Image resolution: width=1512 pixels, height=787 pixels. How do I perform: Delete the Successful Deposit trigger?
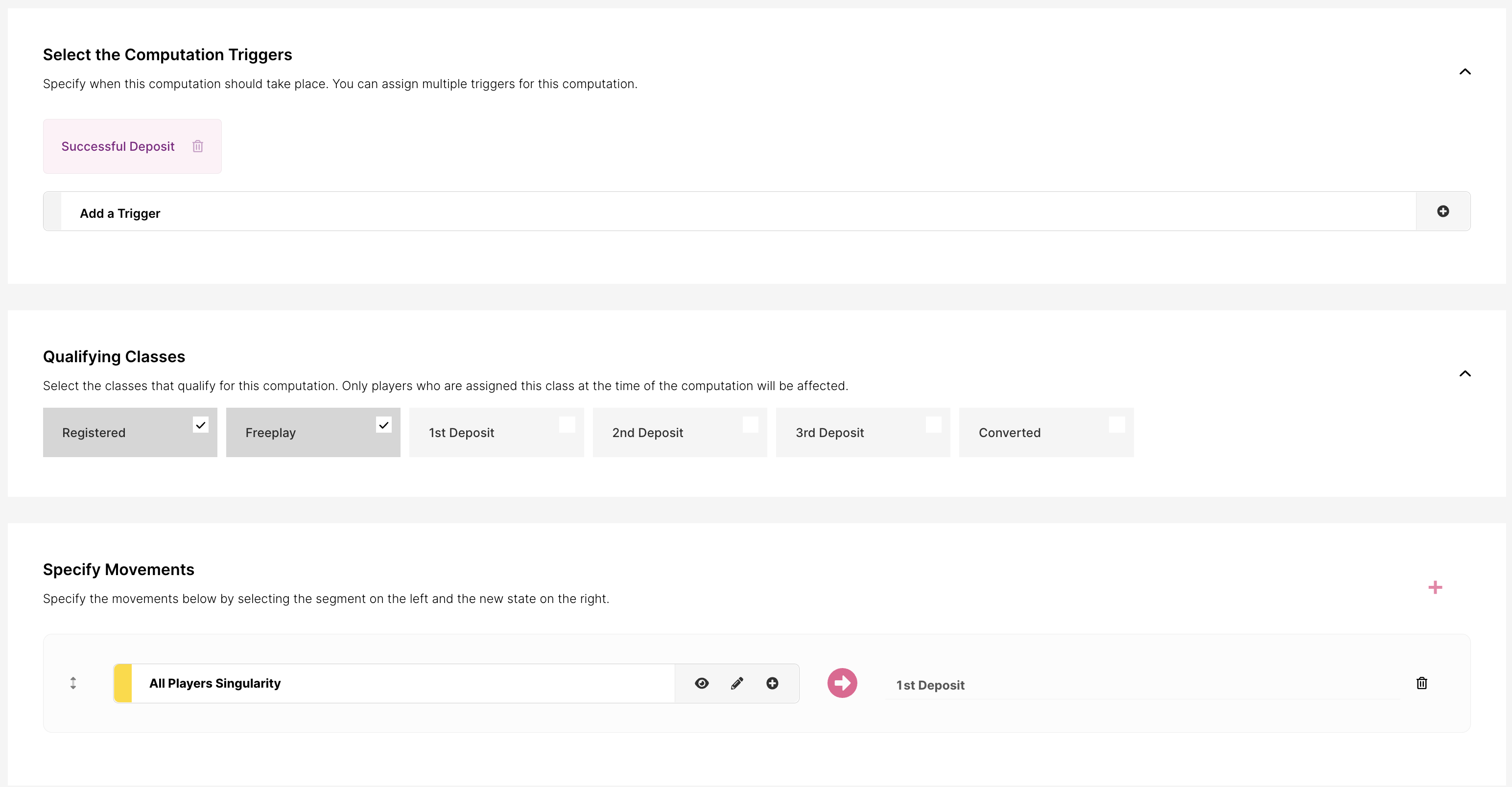coord(198,146)
